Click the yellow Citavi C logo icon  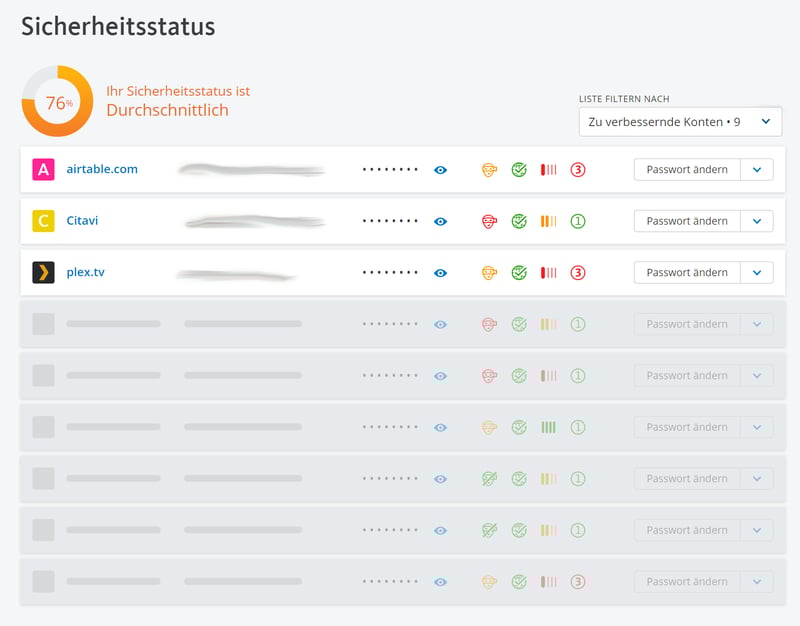click(43, 221)
